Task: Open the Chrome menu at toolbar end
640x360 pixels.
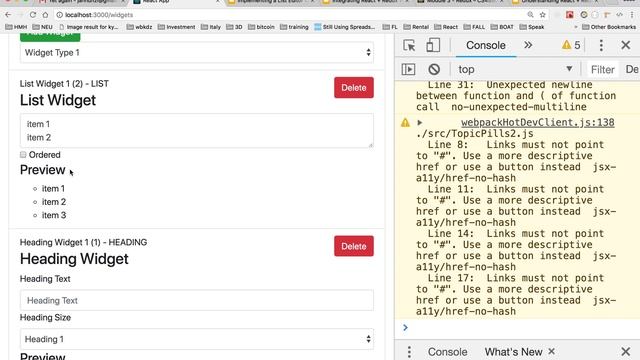Action: coord(632,15)
